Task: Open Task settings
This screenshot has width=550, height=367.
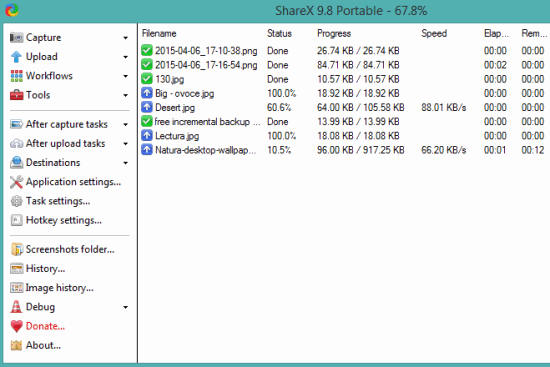Action: tap(58, 201)
